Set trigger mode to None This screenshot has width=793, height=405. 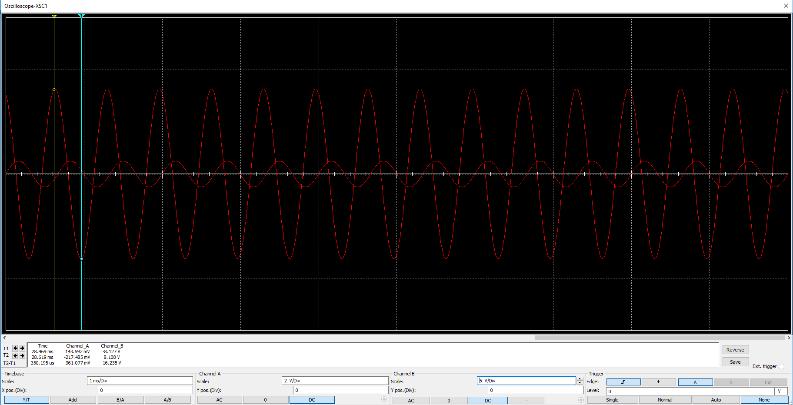pos(764,400)
